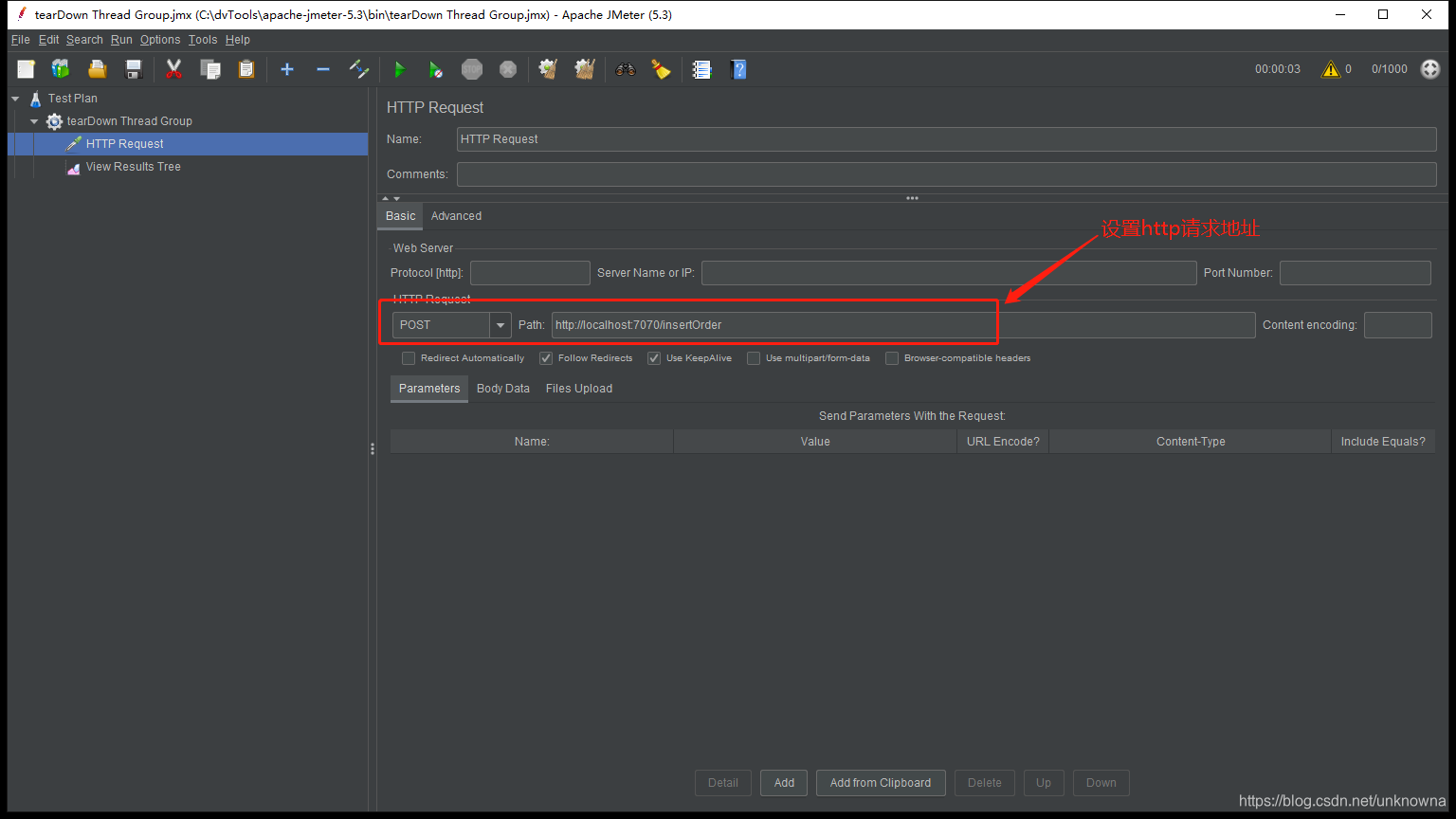Viewport: 1456px width, 819px height.
Task: Enable Redirect Automatically checkbox
Action: 409,358
